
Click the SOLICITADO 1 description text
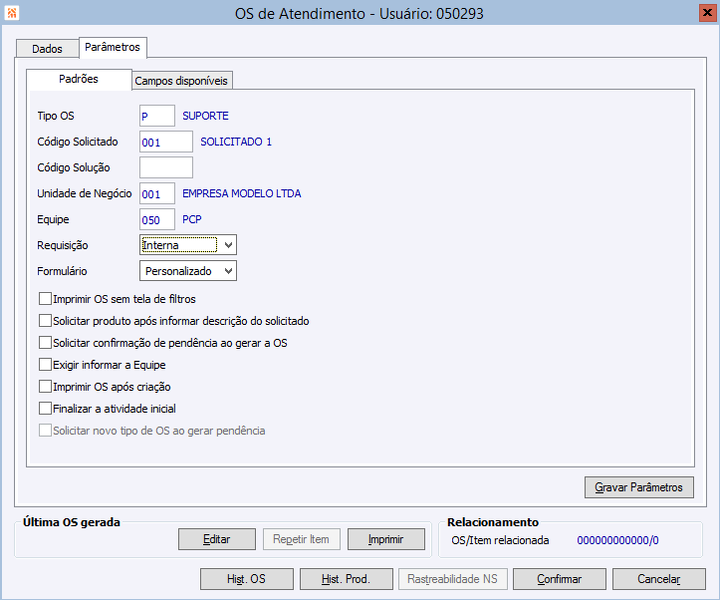tap(236, 142)
